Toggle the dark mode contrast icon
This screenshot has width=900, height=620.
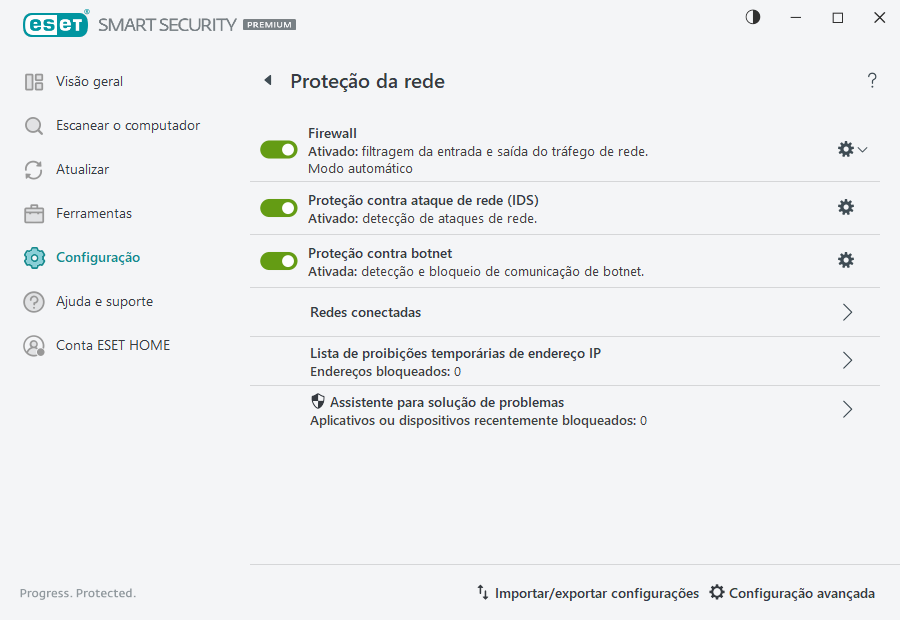(751, 17)
